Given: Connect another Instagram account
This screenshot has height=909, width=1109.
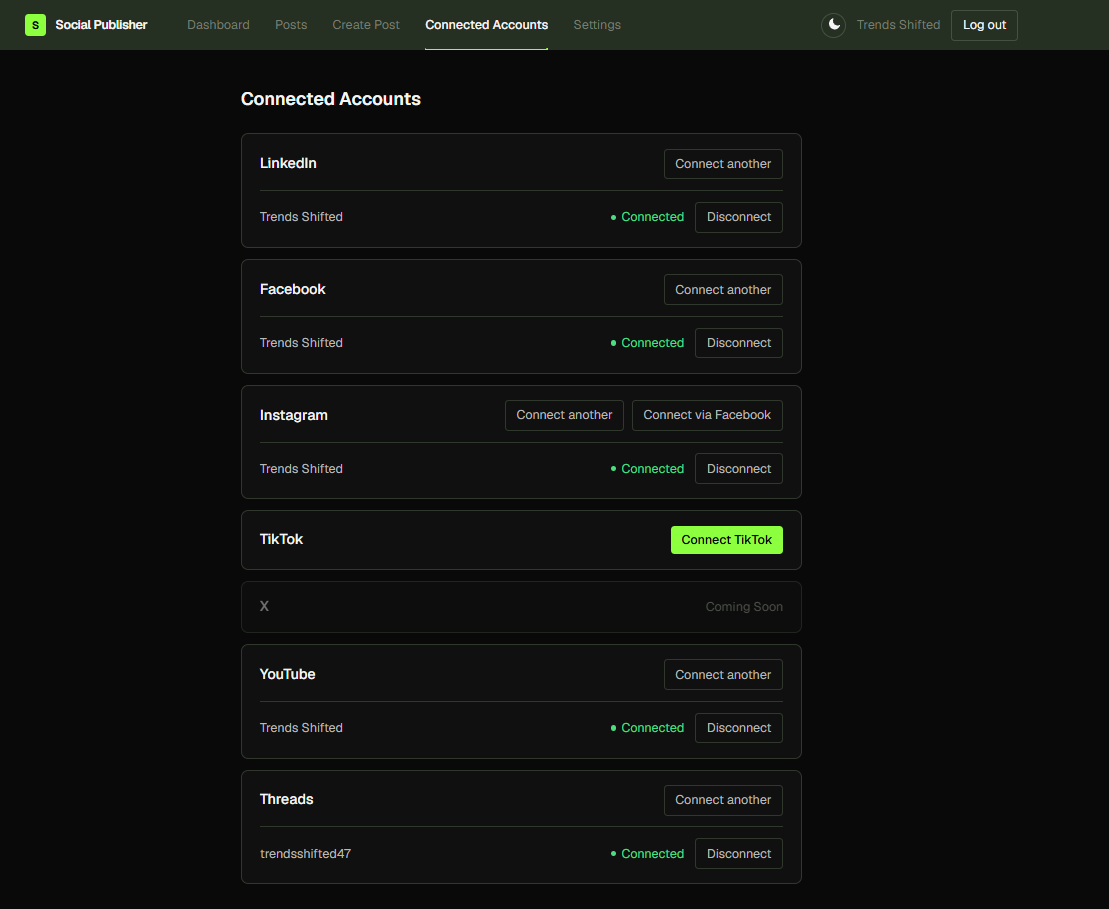Looking at the screenshot, I should coord(564,415).
